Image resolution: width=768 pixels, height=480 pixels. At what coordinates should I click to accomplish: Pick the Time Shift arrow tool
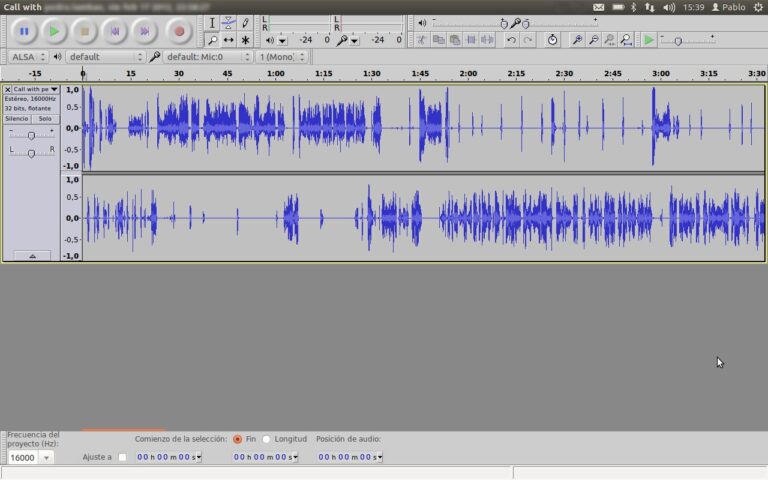point(229,40)
